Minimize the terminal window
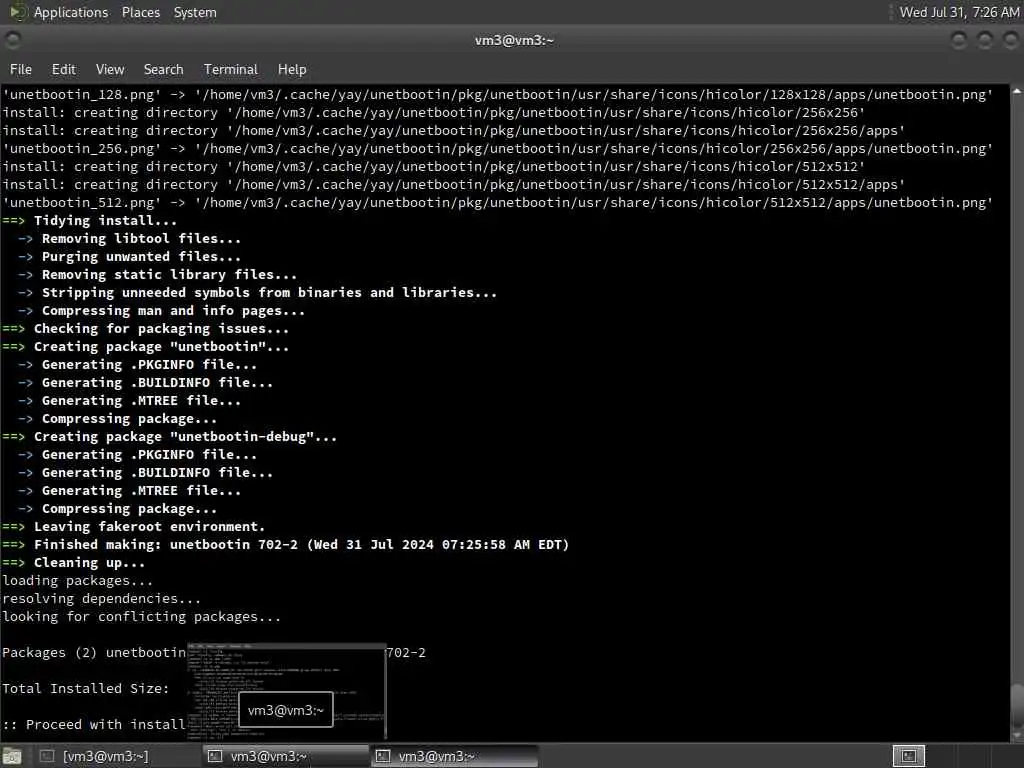The height and width of the screenshot is (768, 1024). [958, 40]
